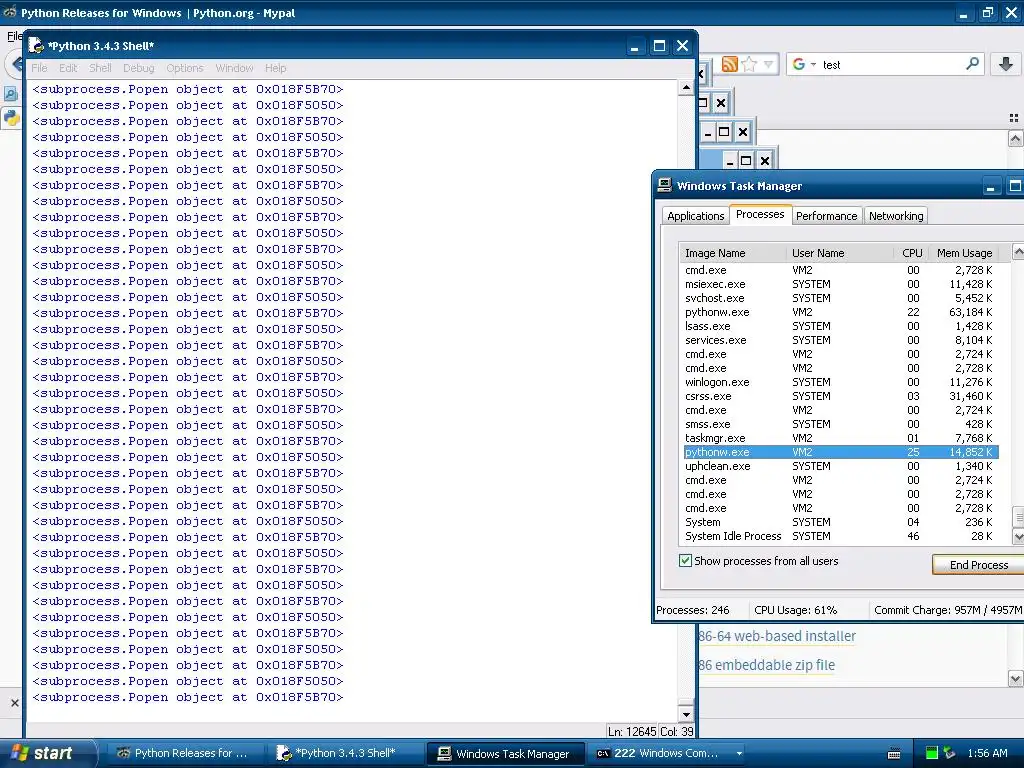Viewport: 1024px width, 768px height.
Task: Select the System Idle Process row
Action: 840,536
